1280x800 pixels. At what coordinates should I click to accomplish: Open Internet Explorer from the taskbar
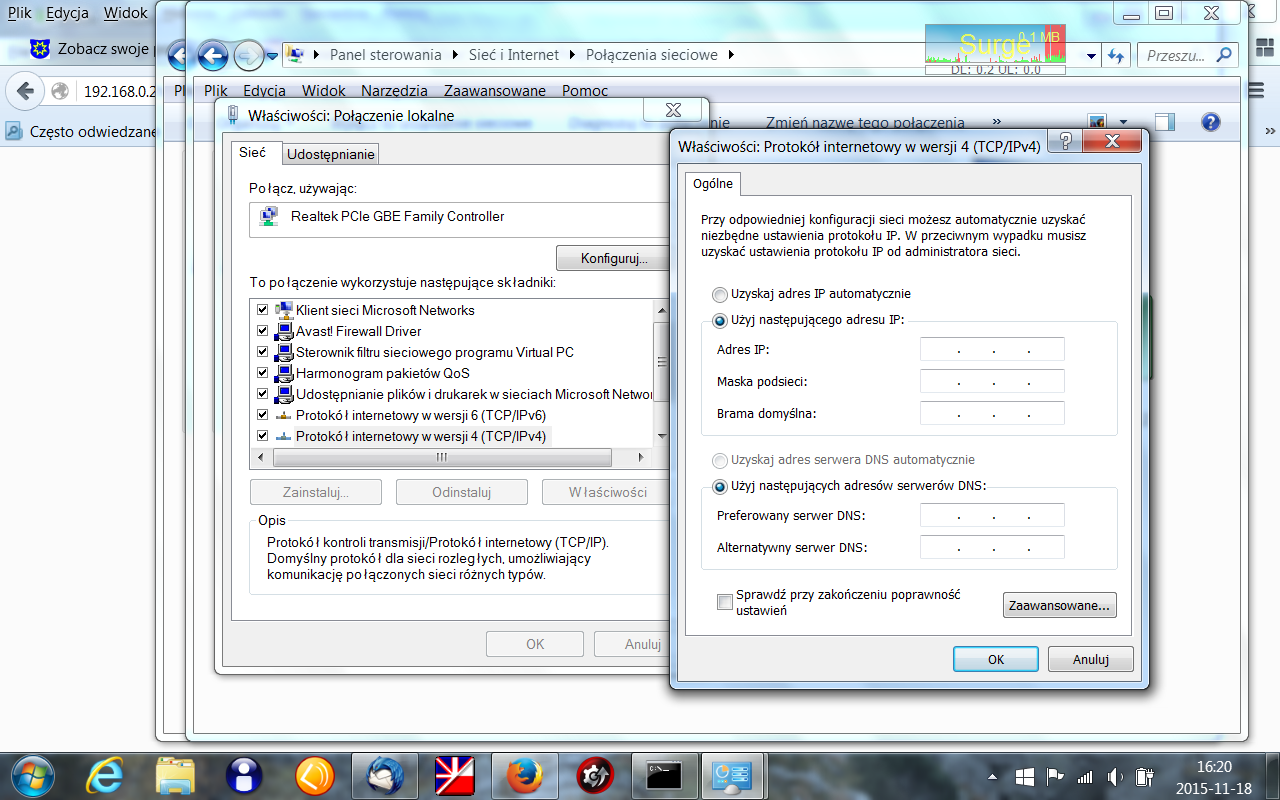point(105,775)
